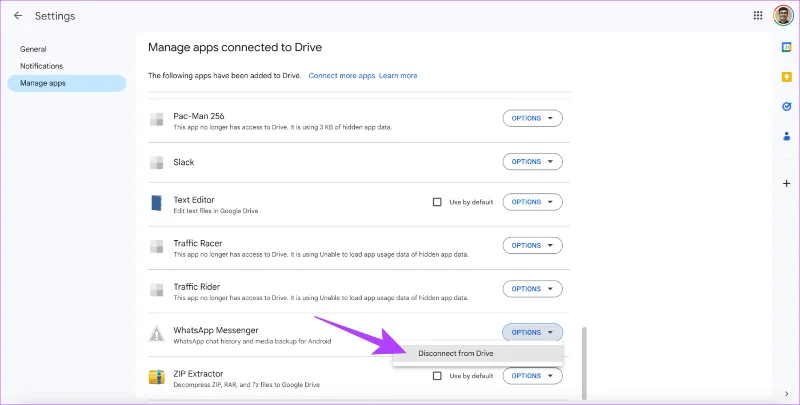Click the Pac-Man 256 app name
The width and height of the screenshot is (800, 405).
coord(198,116)
